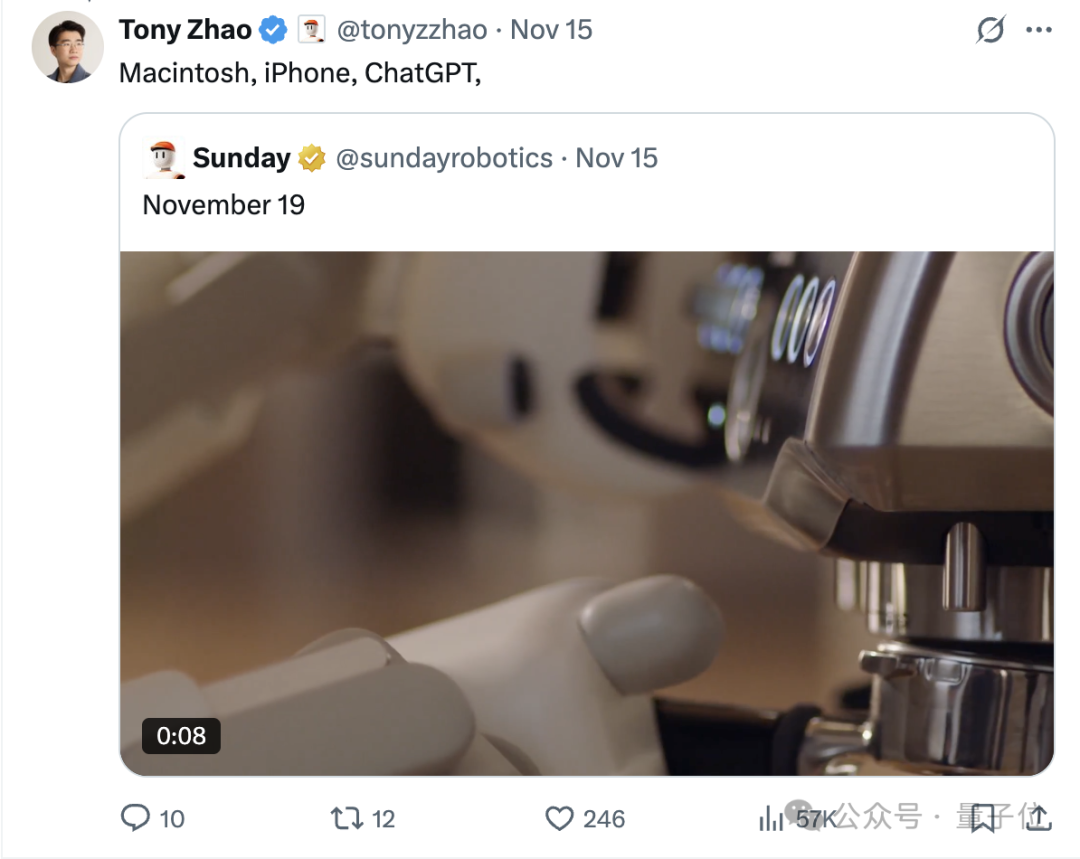Play the embedded coffee machine video
Image resolution: width=1080 pixels, height=859 pixels.
[x=587, y=512]
